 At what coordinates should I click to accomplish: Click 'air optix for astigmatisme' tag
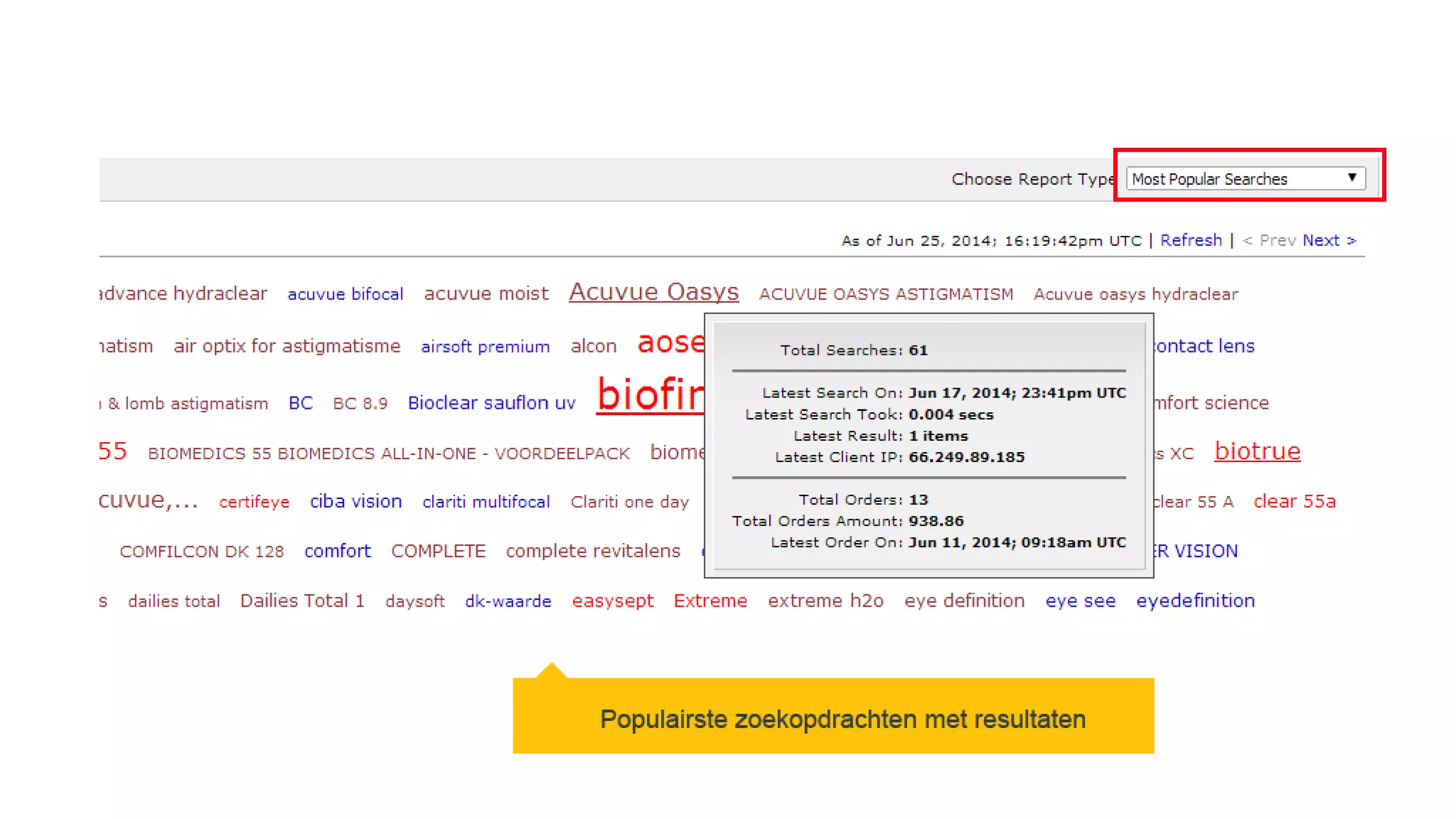coord(287,346)
